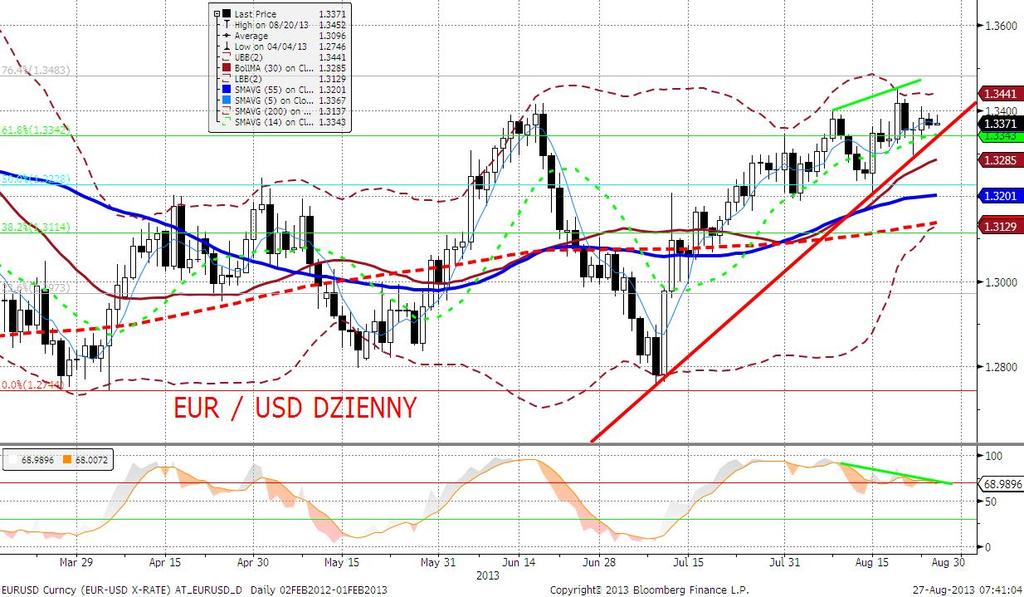Screen dimensions: 1024x597
Task: Click the 1.3600 price axis label
Action: pos(1001,25)
